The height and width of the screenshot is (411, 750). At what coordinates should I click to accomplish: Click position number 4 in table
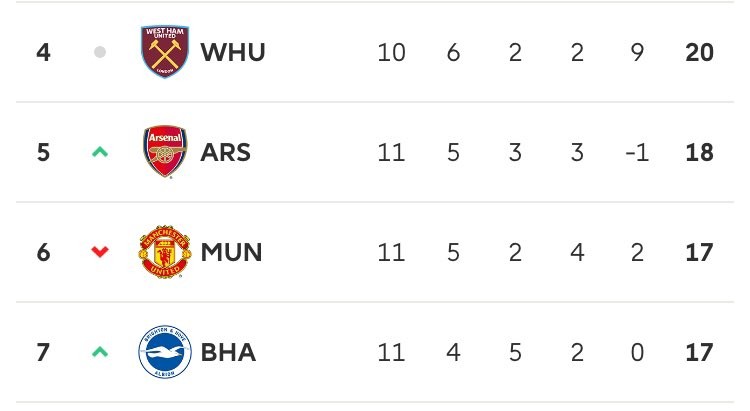pyautogui.click(x=43, y=52)
